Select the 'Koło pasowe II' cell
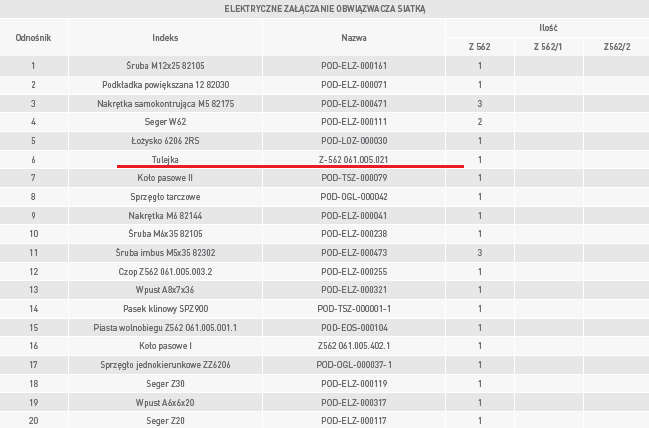The image size is (649, 428). tap(165, 178)
